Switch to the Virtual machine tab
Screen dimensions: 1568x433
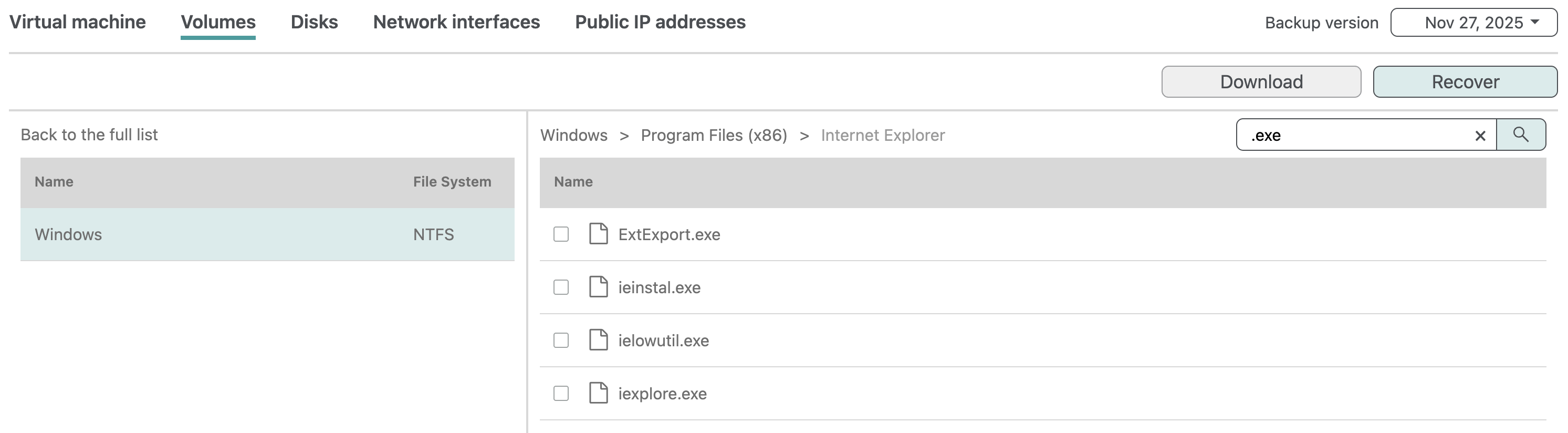77,22
